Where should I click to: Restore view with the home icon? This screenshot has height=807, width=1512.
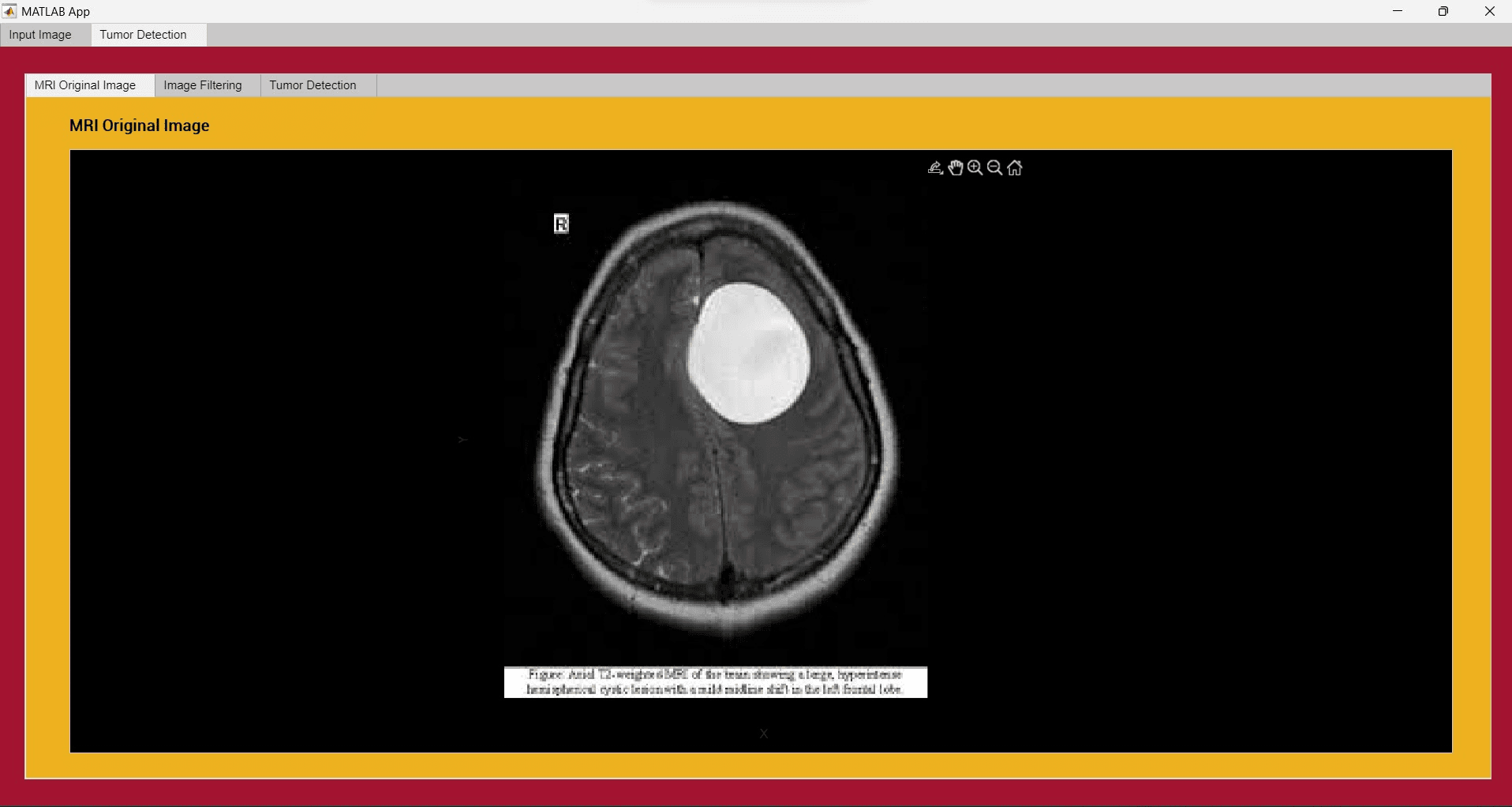coord(1016,167)
